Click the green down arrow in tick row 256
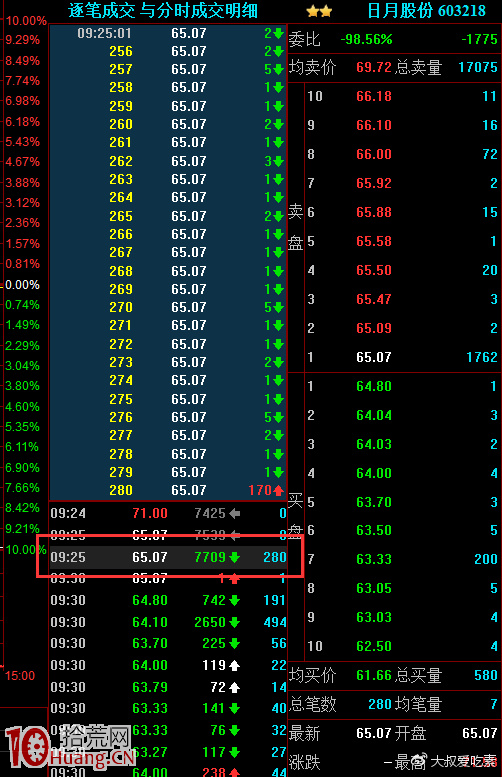 click(x=279, y=52)
